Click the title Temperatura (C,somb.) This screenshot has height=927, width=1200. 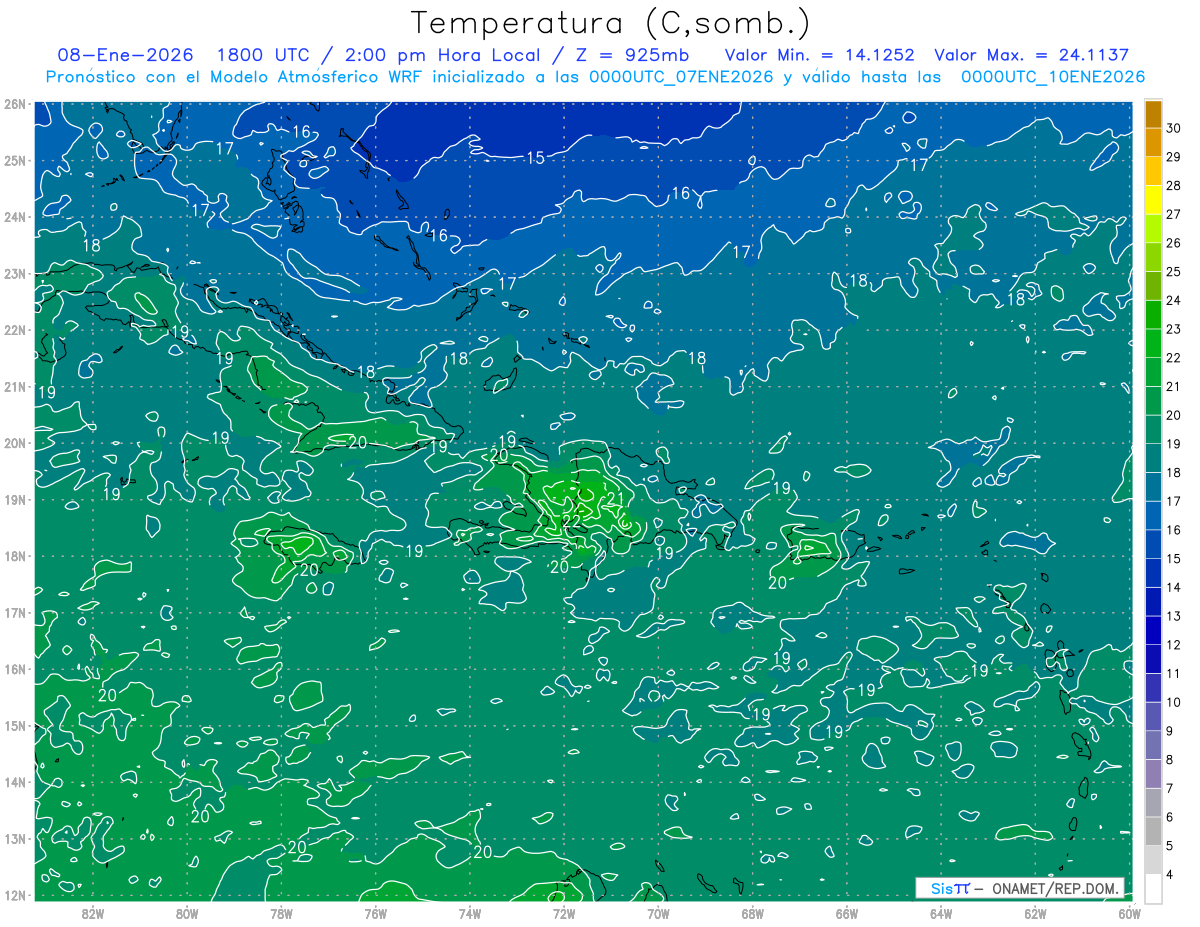pyautogui.click(x=610, y=23)
